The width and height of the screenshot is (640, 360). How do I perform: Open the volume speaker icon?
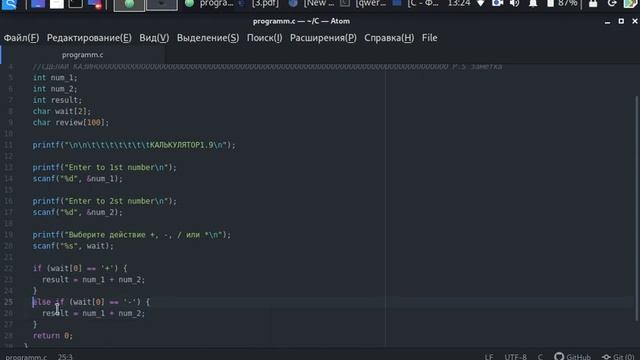coord(515,4)
